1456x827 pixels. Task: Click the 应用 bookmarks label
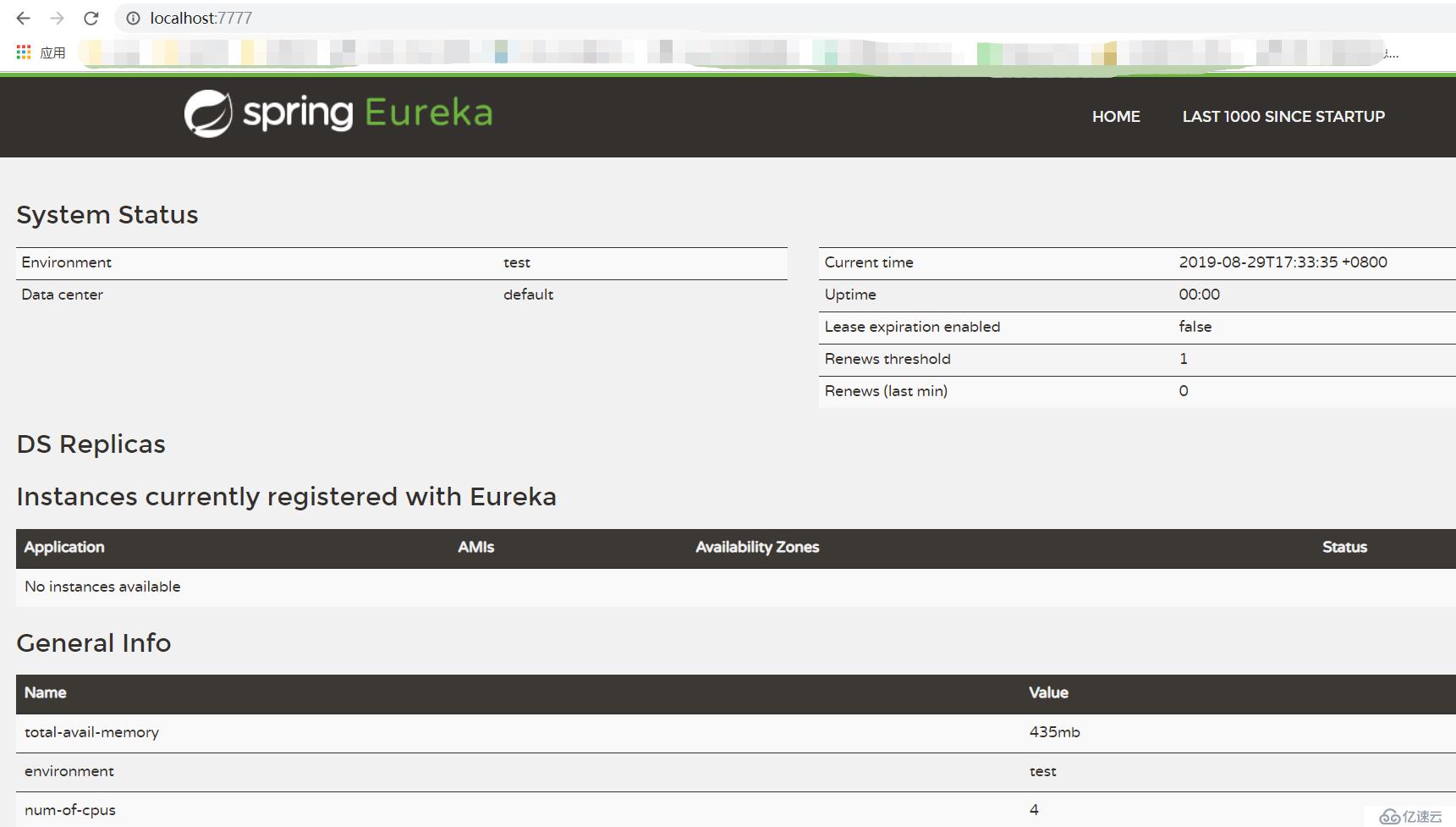[x=52, y=52]
